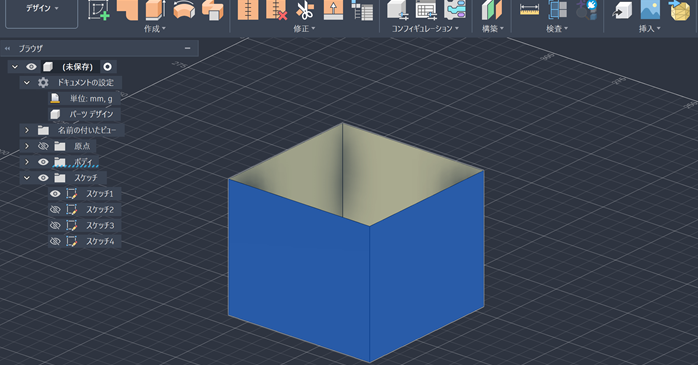Show the hidden 原点 origin folder

(x=43, y=146)
